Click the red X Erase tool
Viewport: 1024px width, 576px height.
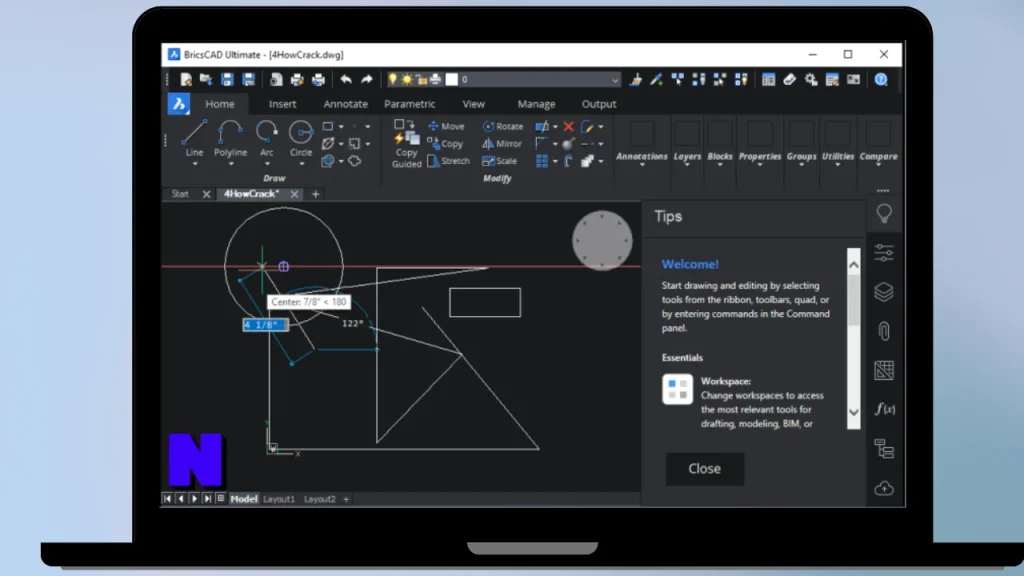(569, 126)
